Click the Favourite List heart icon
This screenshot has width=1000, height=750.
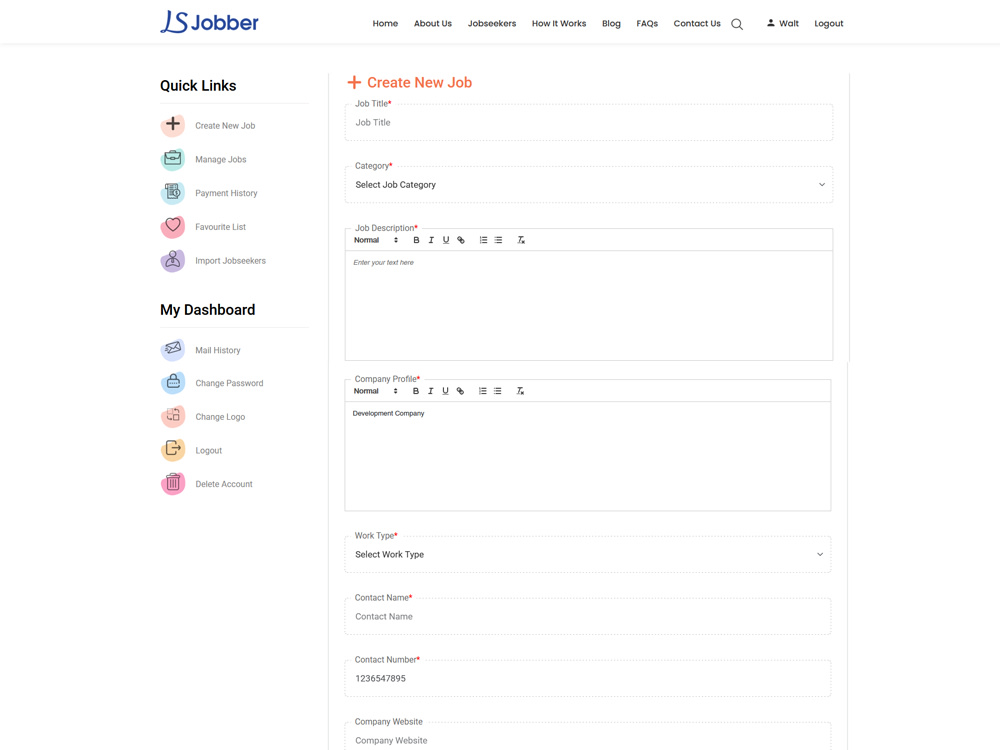click(x=173, y=226)
